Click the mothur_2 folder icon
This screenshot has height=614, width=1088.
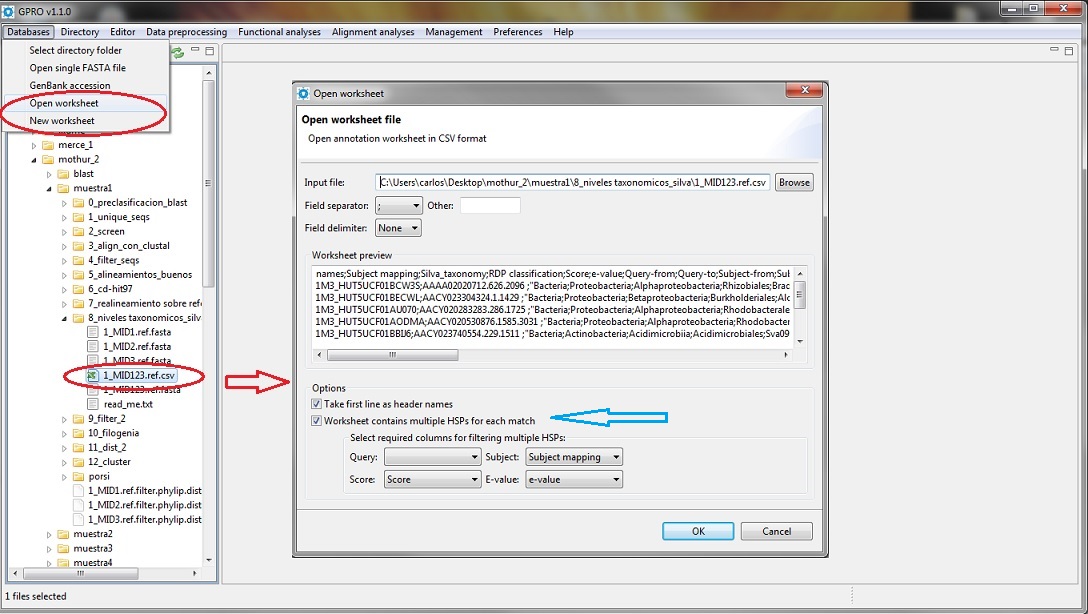pos(48,159)
